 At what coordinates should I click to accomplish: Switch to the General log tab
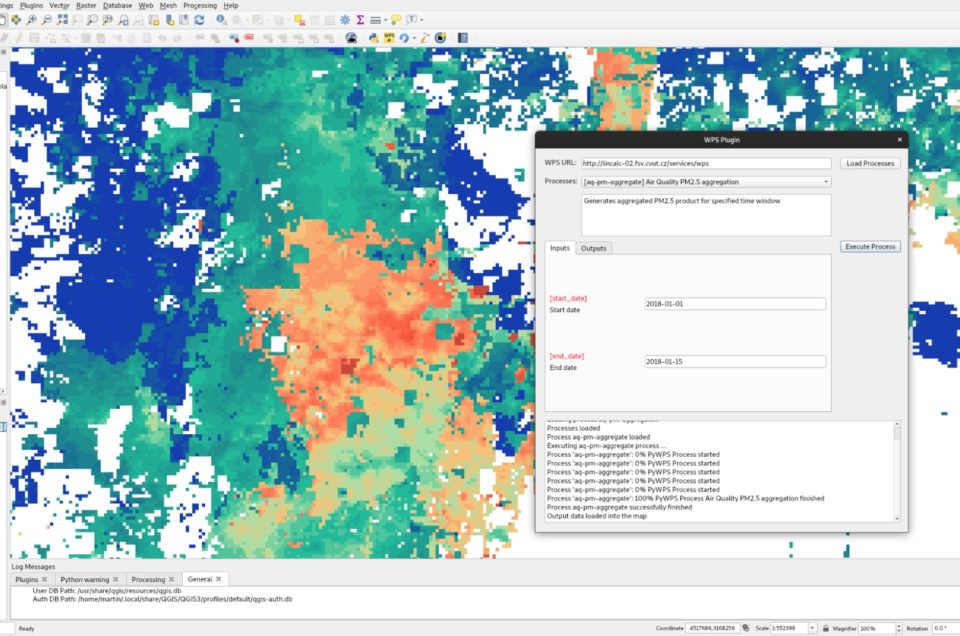pyautogui.click(x=200, y=579)
